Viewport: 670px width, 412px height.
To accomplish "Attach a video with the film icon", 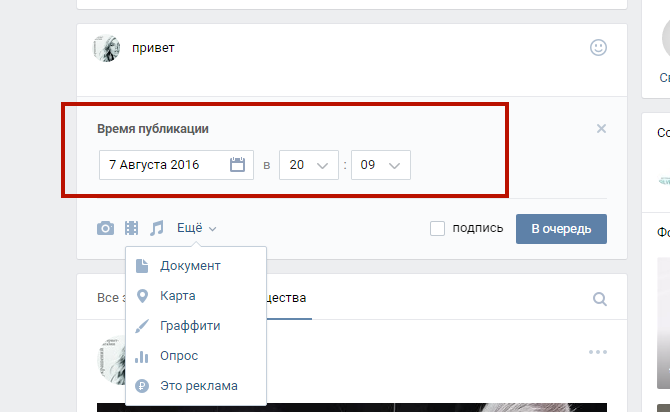I will click(131, 228).
